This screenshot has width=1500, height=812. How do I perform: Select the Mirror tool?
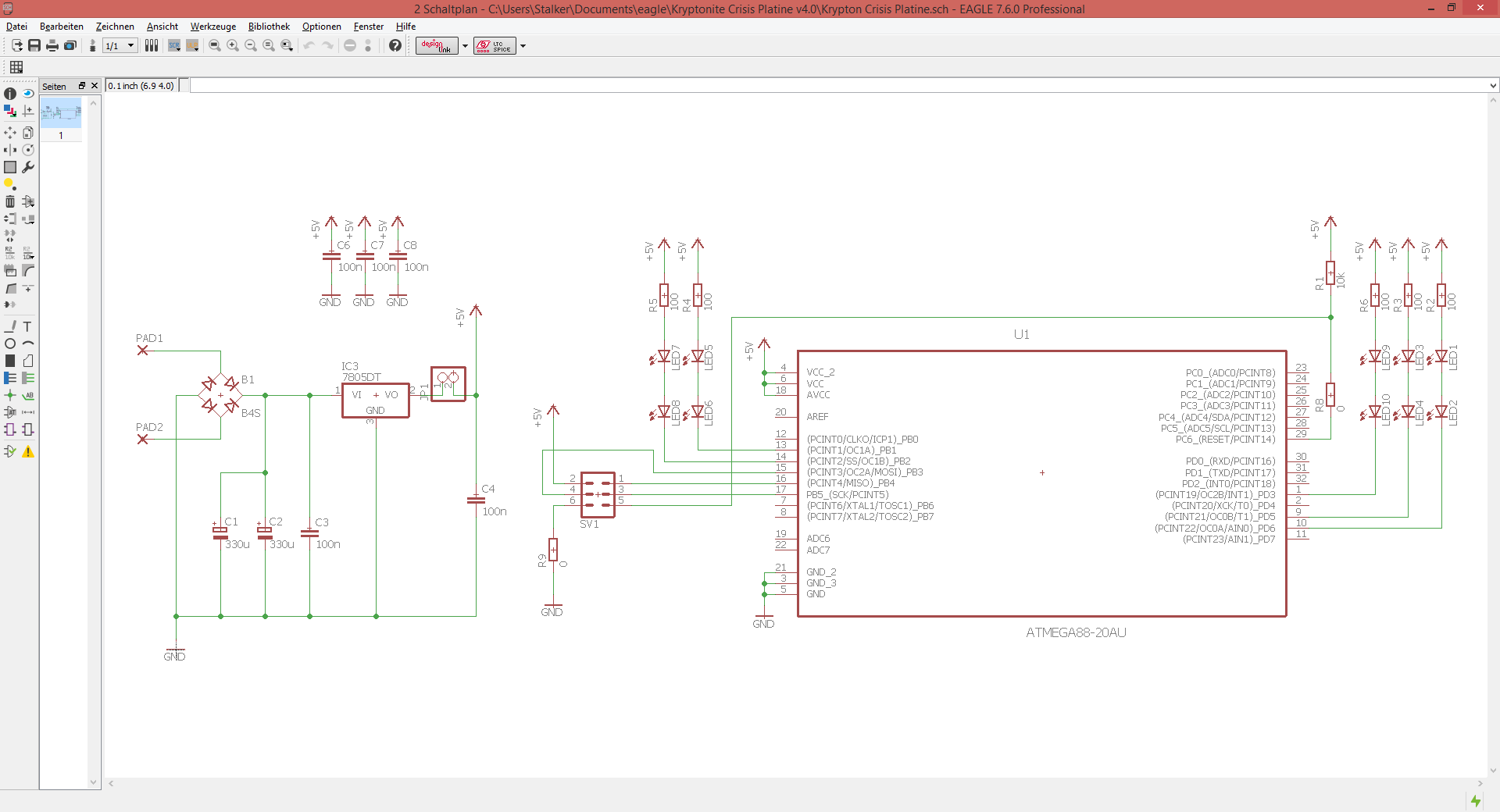10,150
